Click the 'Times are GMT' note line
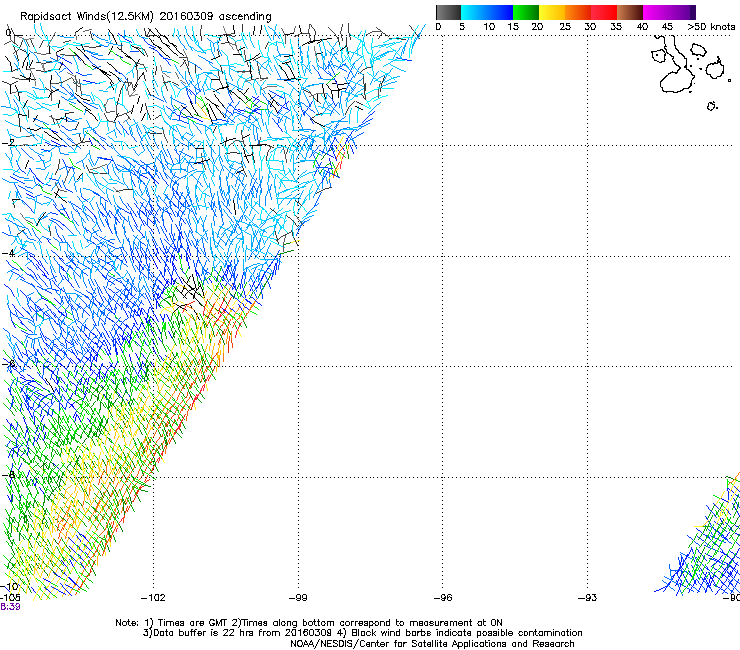The image size is (740, 650). click(x=309, y=623)
